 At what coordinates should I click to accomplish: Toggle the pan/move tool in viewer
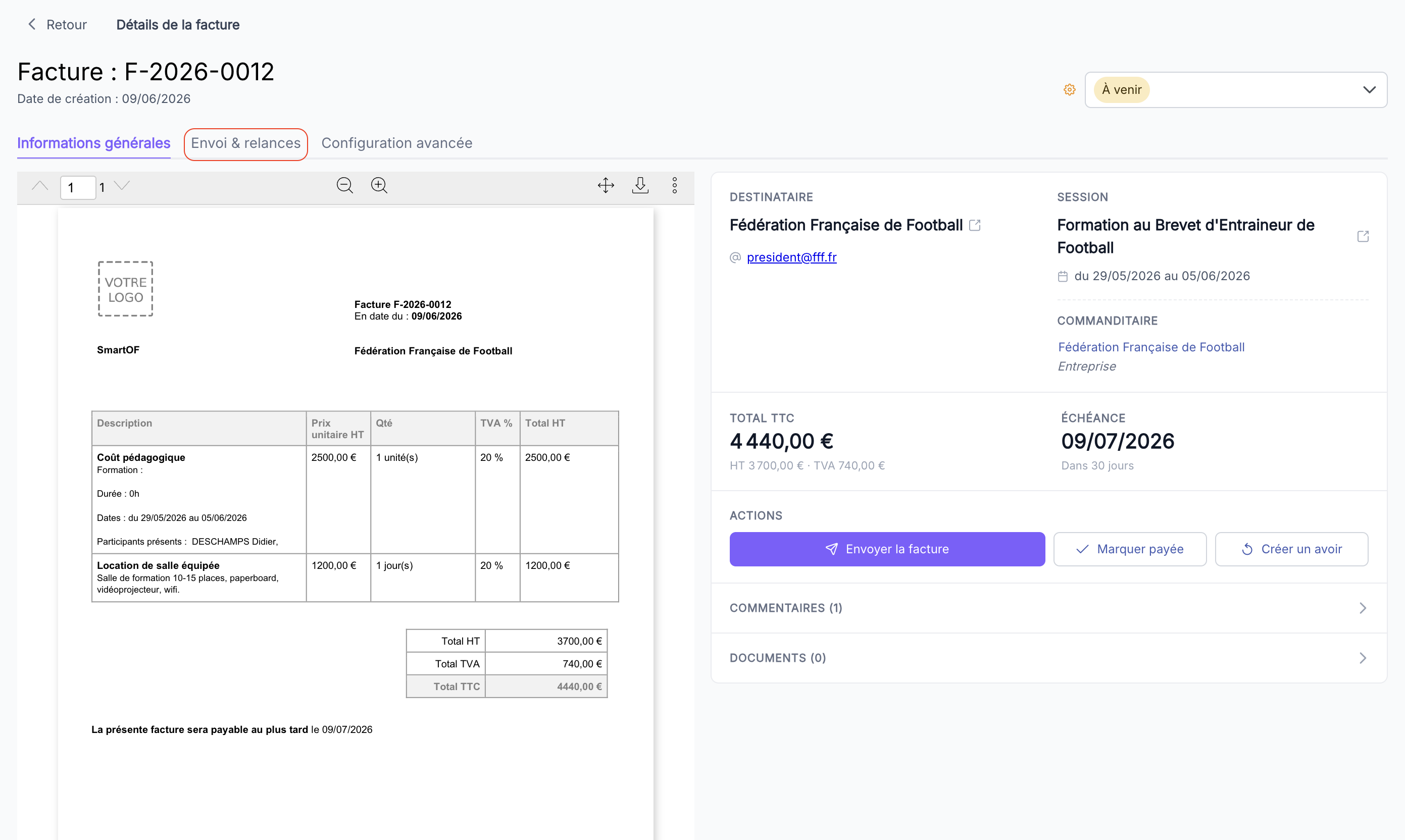click(x=606, y=185)
